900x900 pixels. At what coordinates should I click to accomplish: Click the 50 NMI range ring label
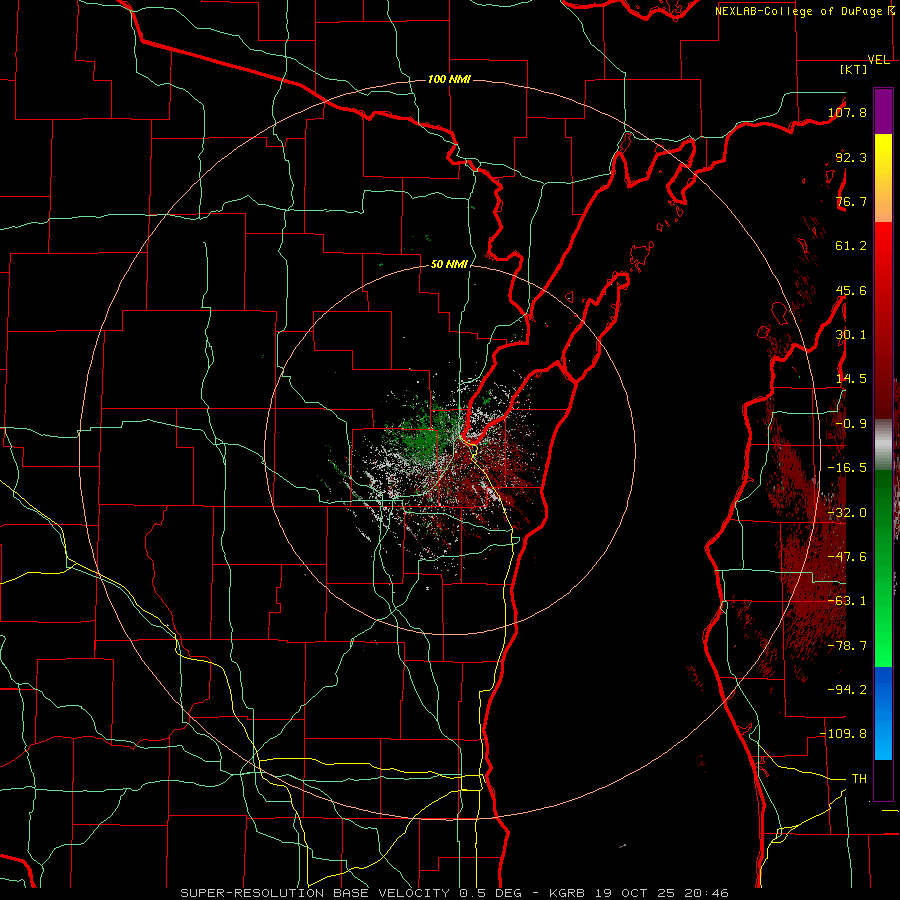pos(449,264)
